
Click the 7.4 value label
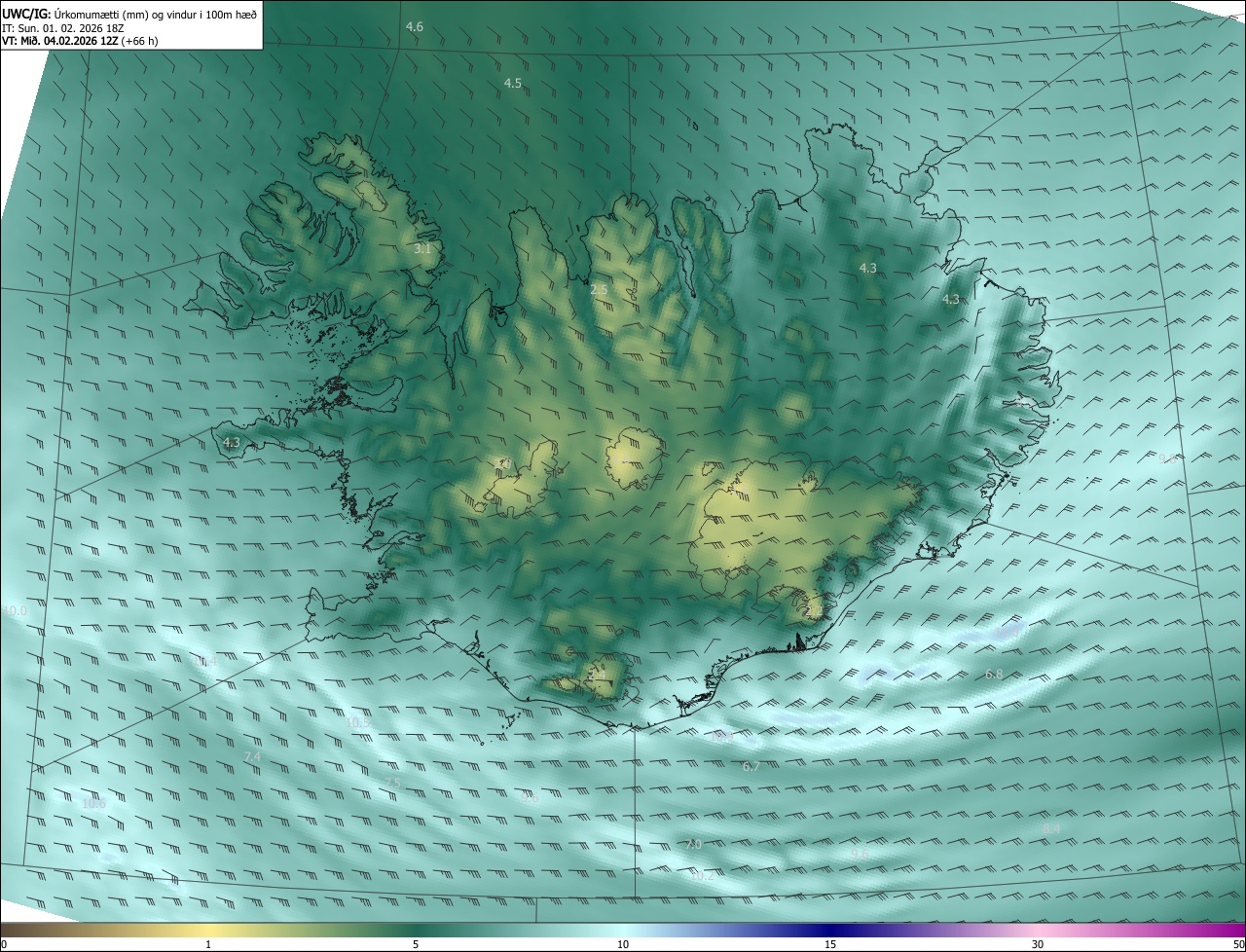pyautogui.click(x=252, y=757)
